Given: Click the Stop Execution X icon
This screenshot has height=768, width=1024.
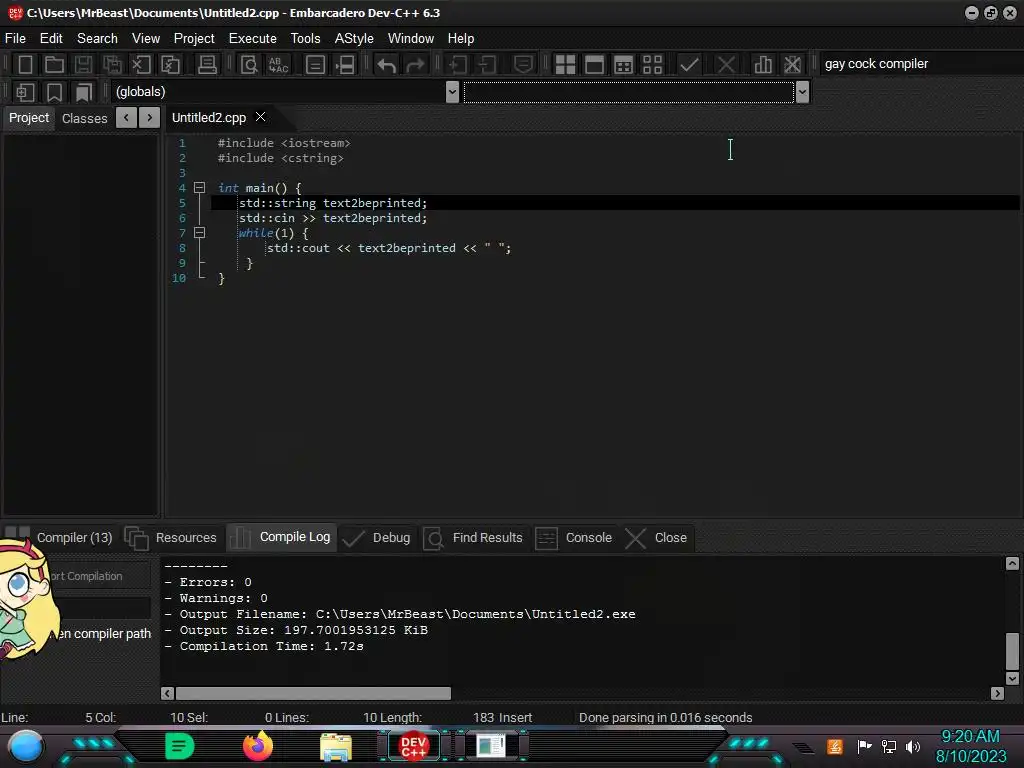Looking at the screenshot, I should click(726, 64).
